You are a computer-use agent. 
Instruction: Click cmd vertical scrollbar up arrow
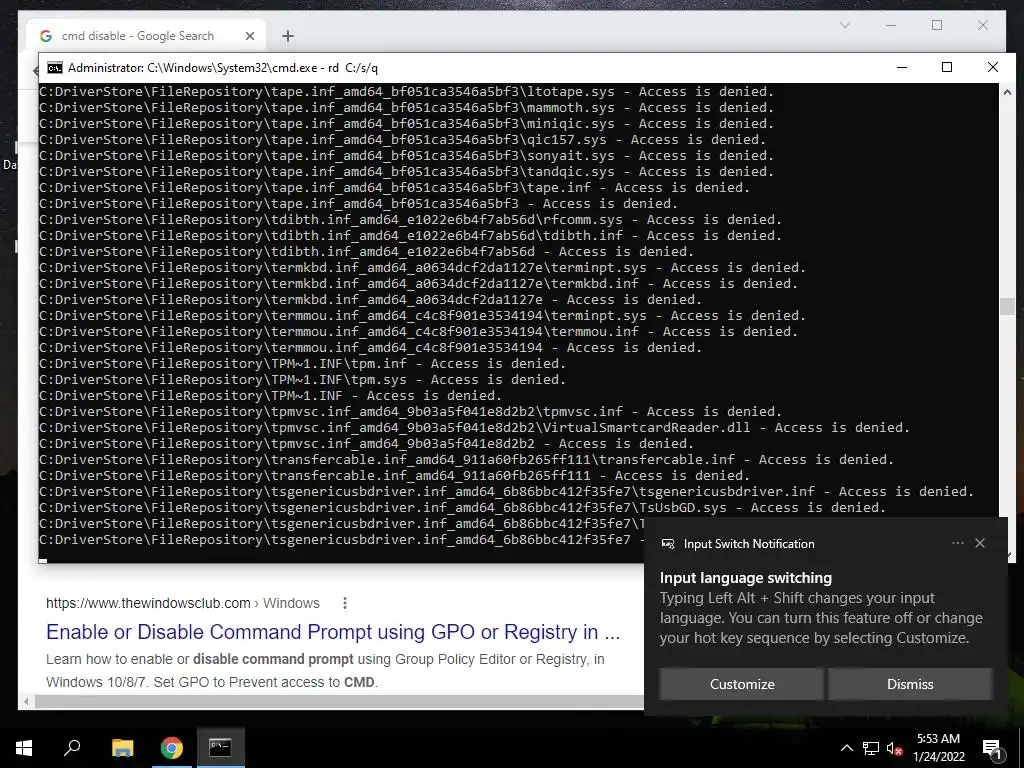(1007, 92)
